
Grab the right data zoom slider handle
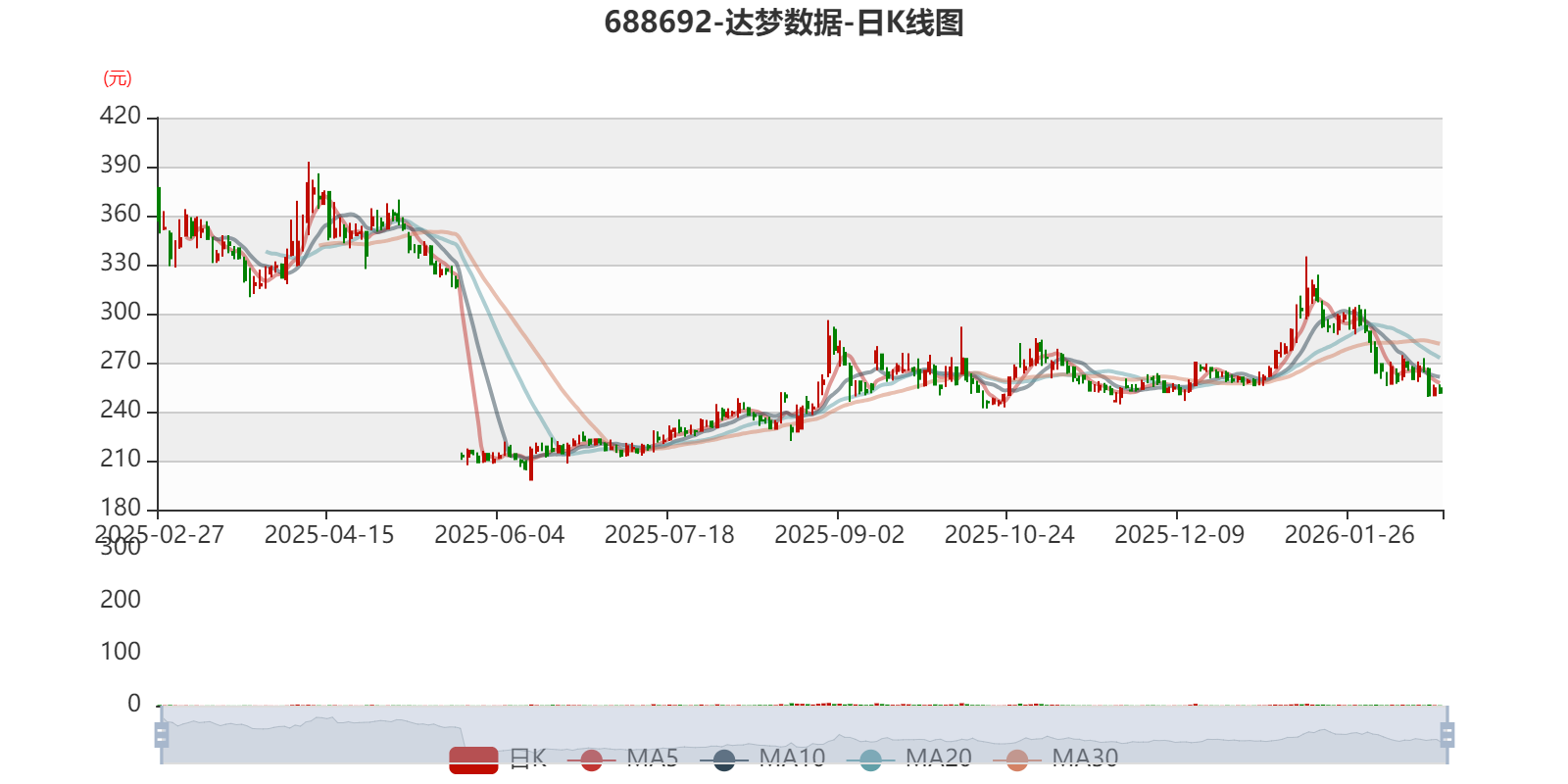[x=1446, y=734]
